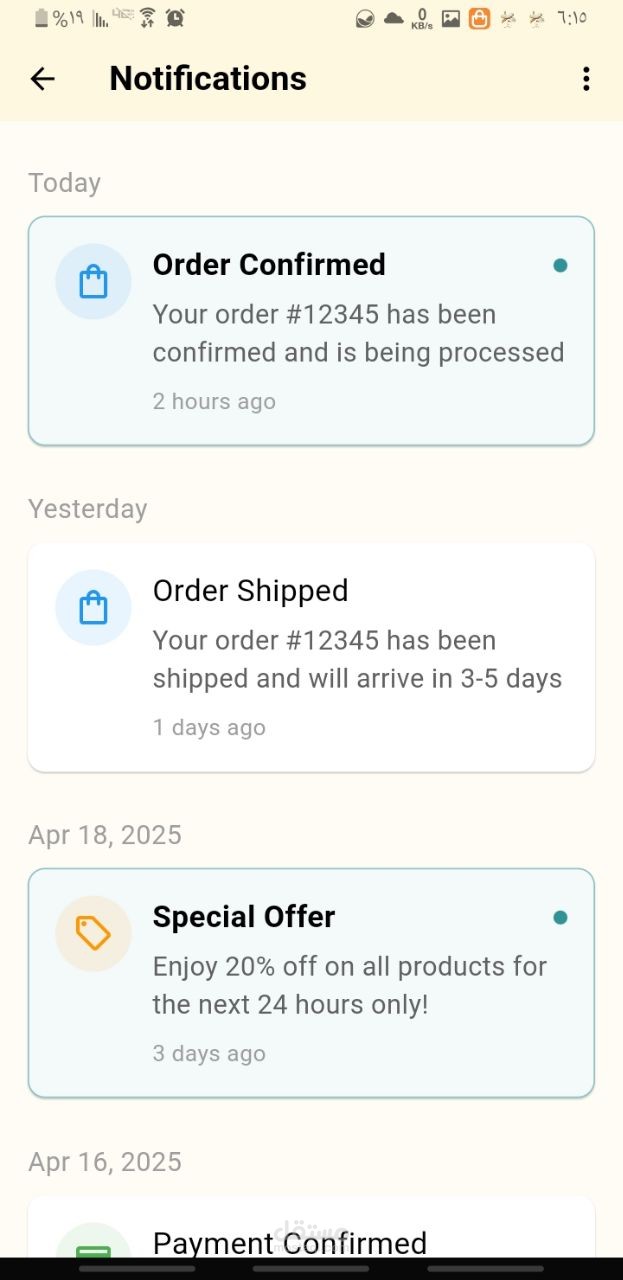The height and width of the screenshot is (1280, 623).
Task: Tap the unread dot on Order Confirmed
Action: pos(560,266)
